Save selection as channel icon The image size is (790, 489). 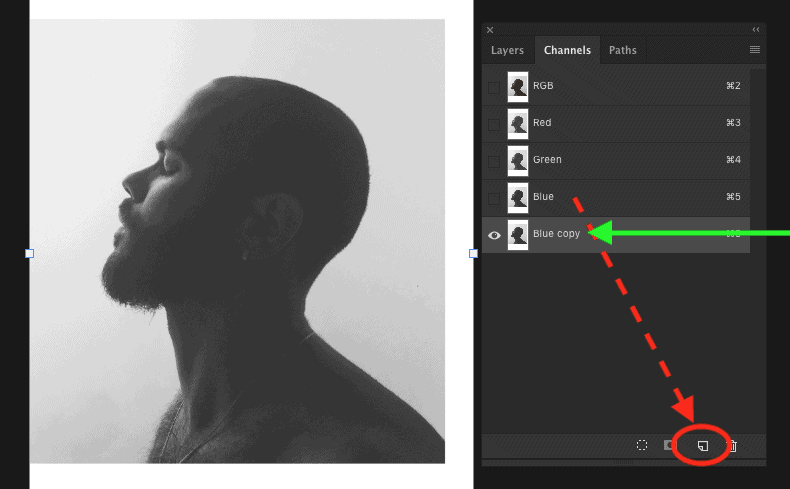[x=669, y=445]
